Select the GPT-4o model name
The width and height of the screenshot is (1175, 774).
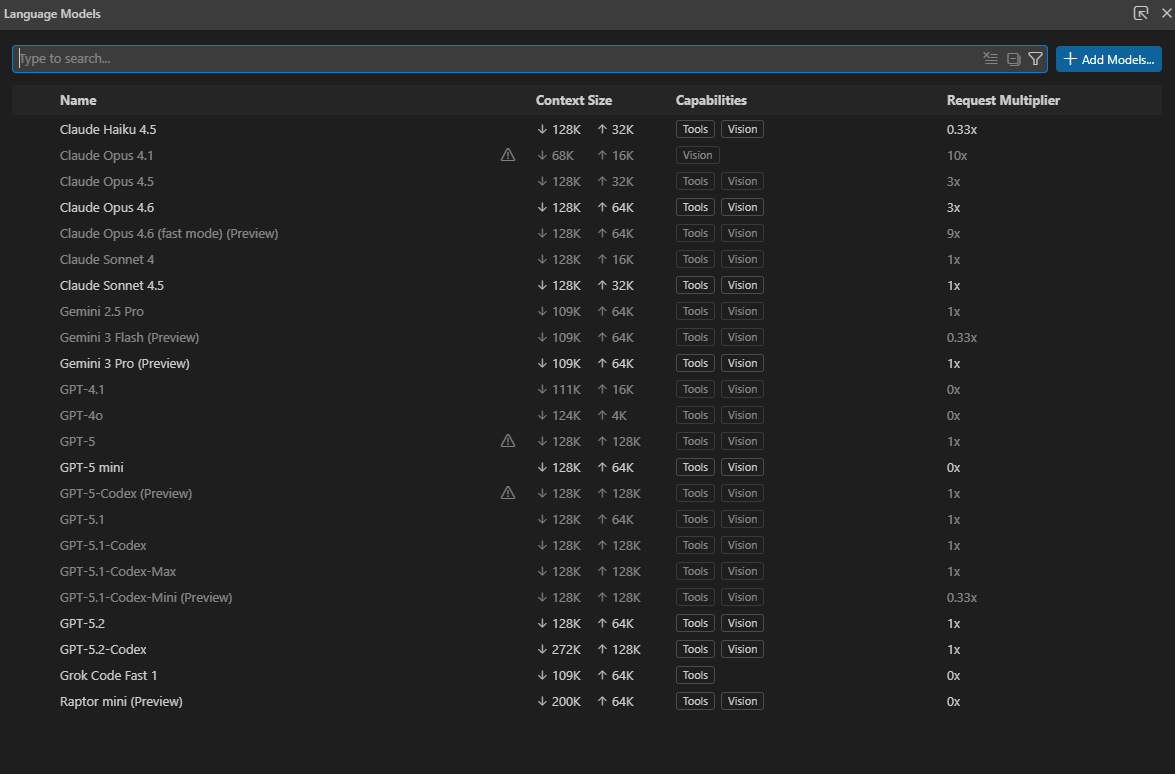coord(81,415)
